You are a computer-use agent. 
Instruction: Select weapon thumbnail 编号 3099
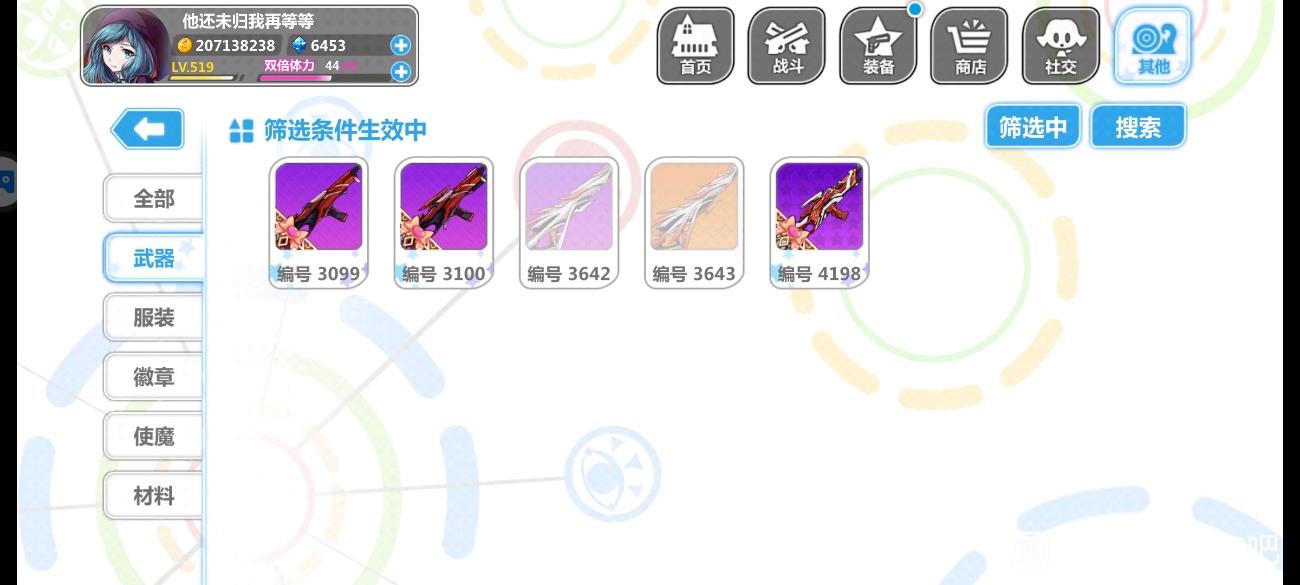coord(318,222)
